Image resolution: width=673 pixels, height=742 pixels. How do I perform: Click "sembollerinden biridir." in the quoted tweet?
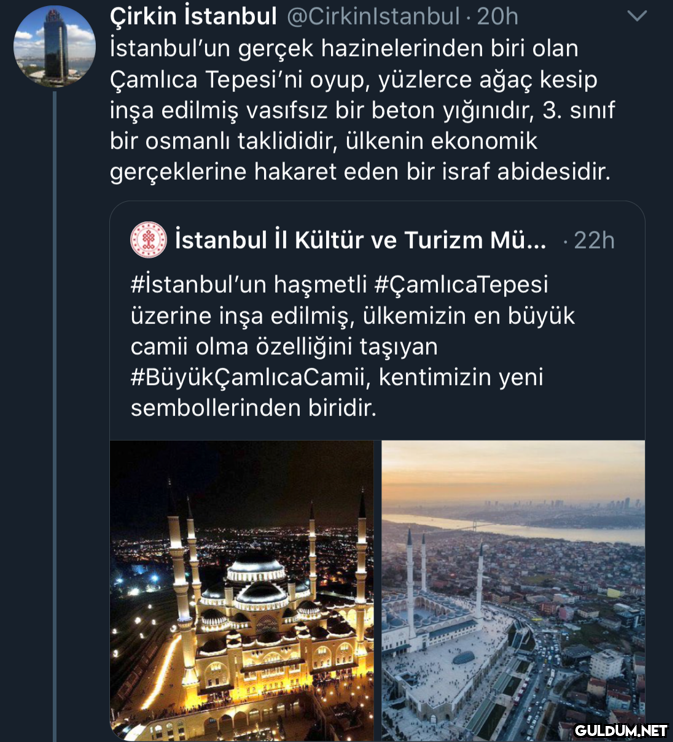(x=254, y=408)
